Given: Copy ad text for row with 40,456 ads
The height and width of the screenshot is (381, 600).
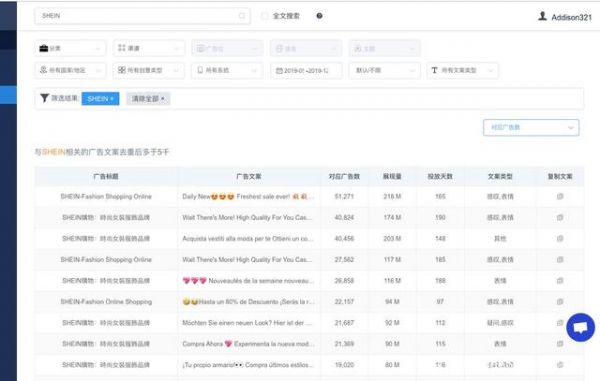Looking at the screenshot, I should 560,238.
